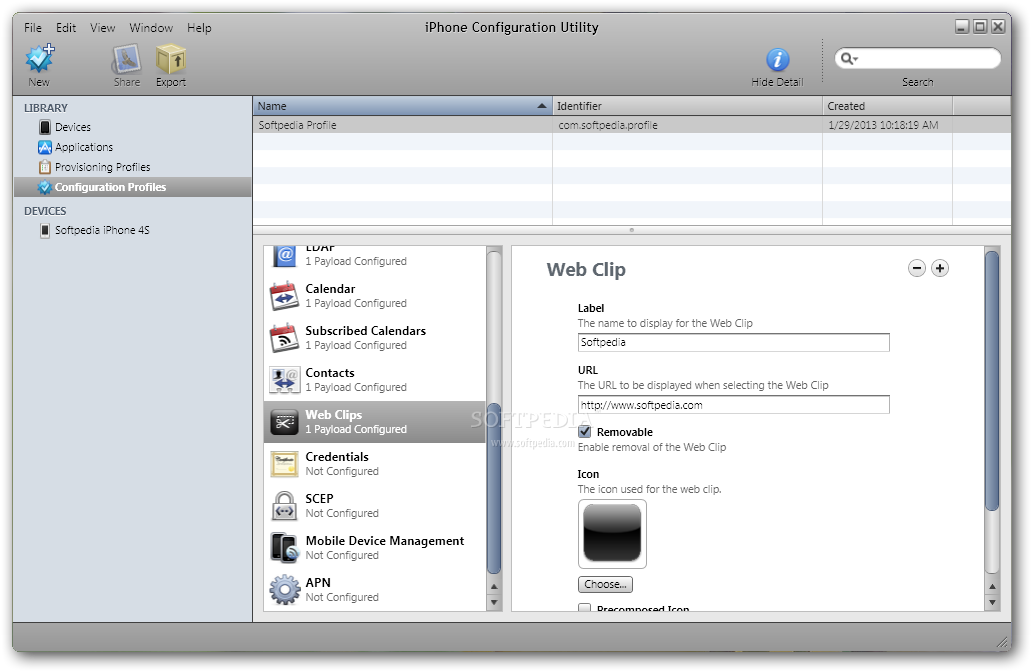Select the Web Clips payload entry
Screen dimensions: 1032x672
375,422
